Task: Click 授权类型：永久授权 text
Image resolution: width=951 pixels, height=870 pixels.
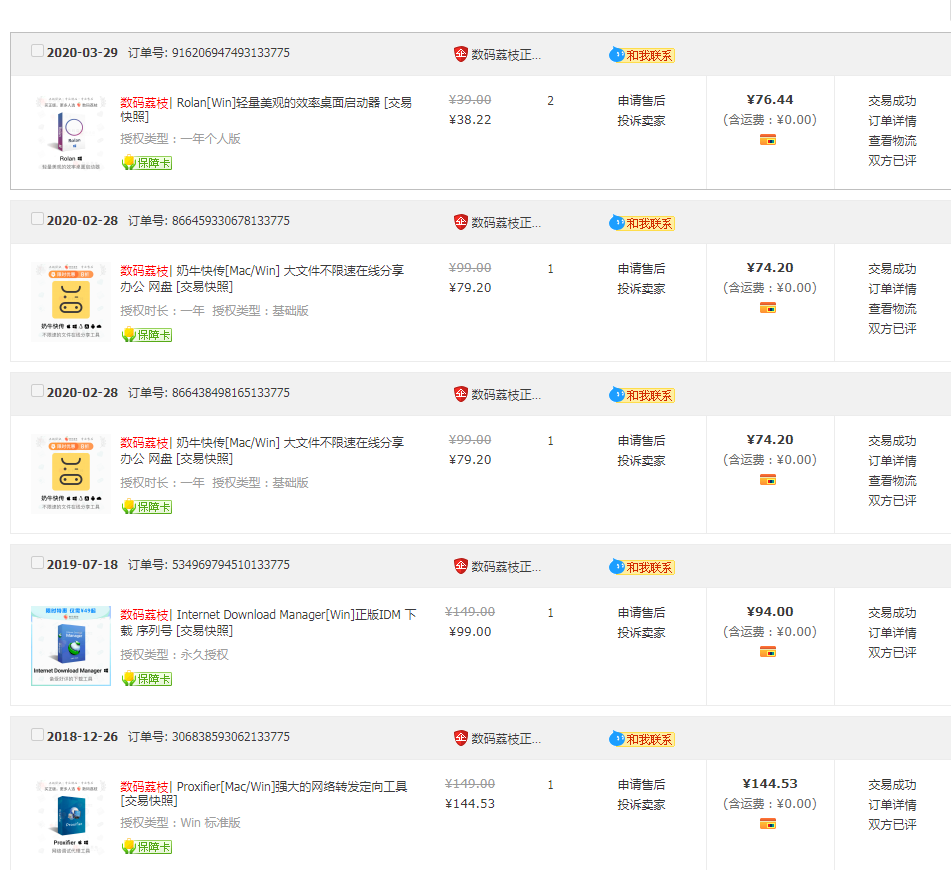Action: (174, 655)
